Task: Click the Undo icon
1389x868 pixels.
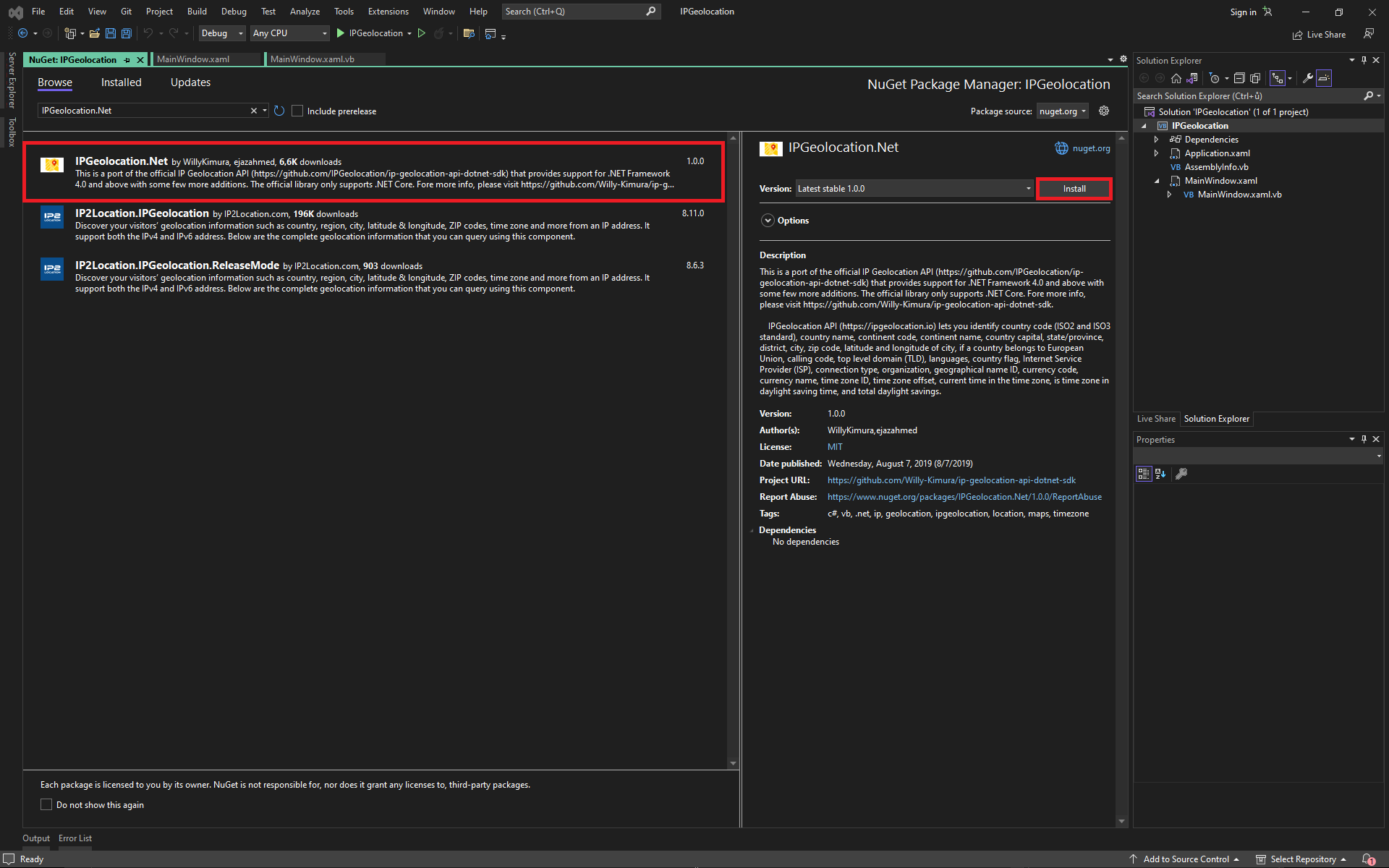Action: coord(147,33)
